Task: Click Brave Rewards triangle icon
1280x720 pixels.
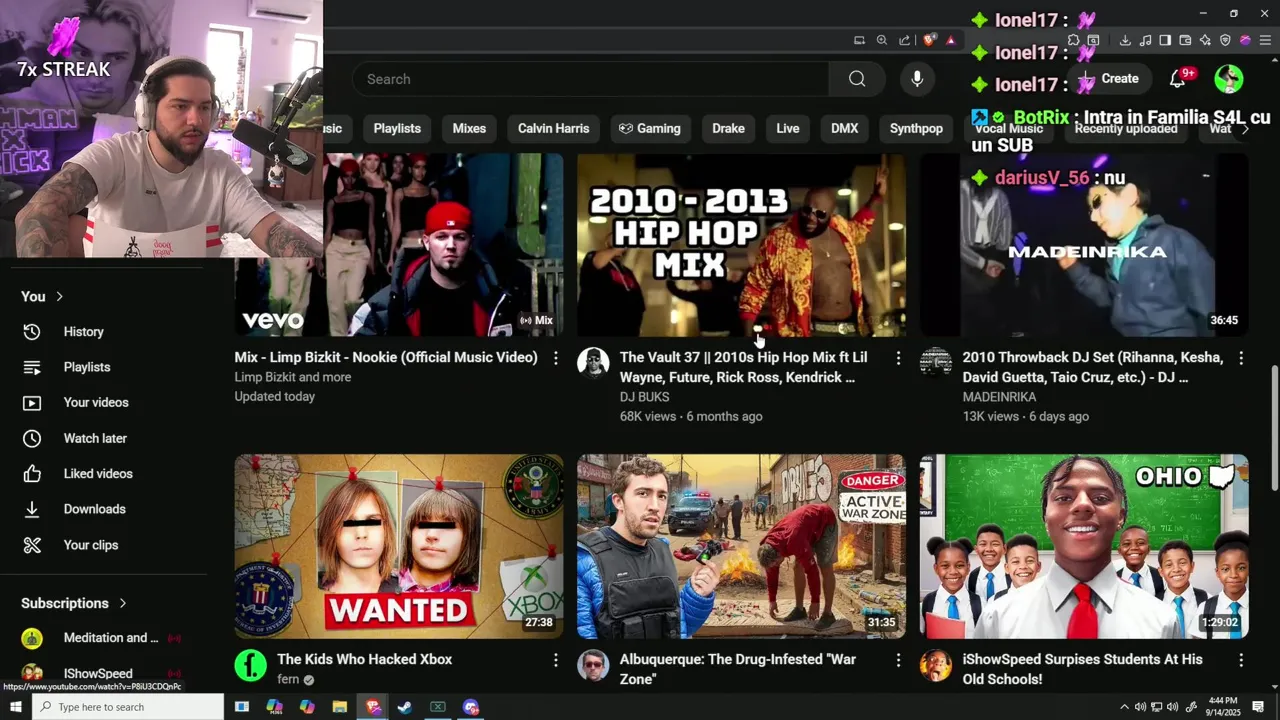Action: click(x=950, y=40)
